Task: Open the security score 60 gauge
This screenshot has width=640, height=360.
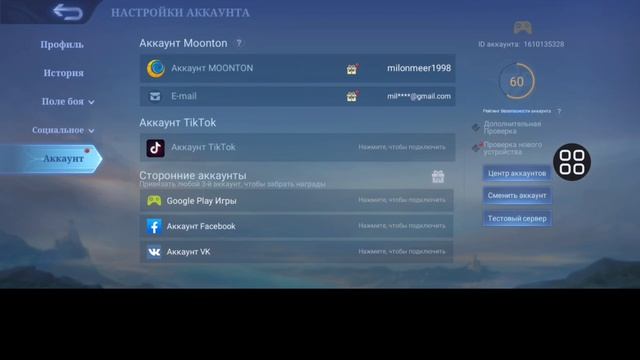Action: tap(517, 81)
